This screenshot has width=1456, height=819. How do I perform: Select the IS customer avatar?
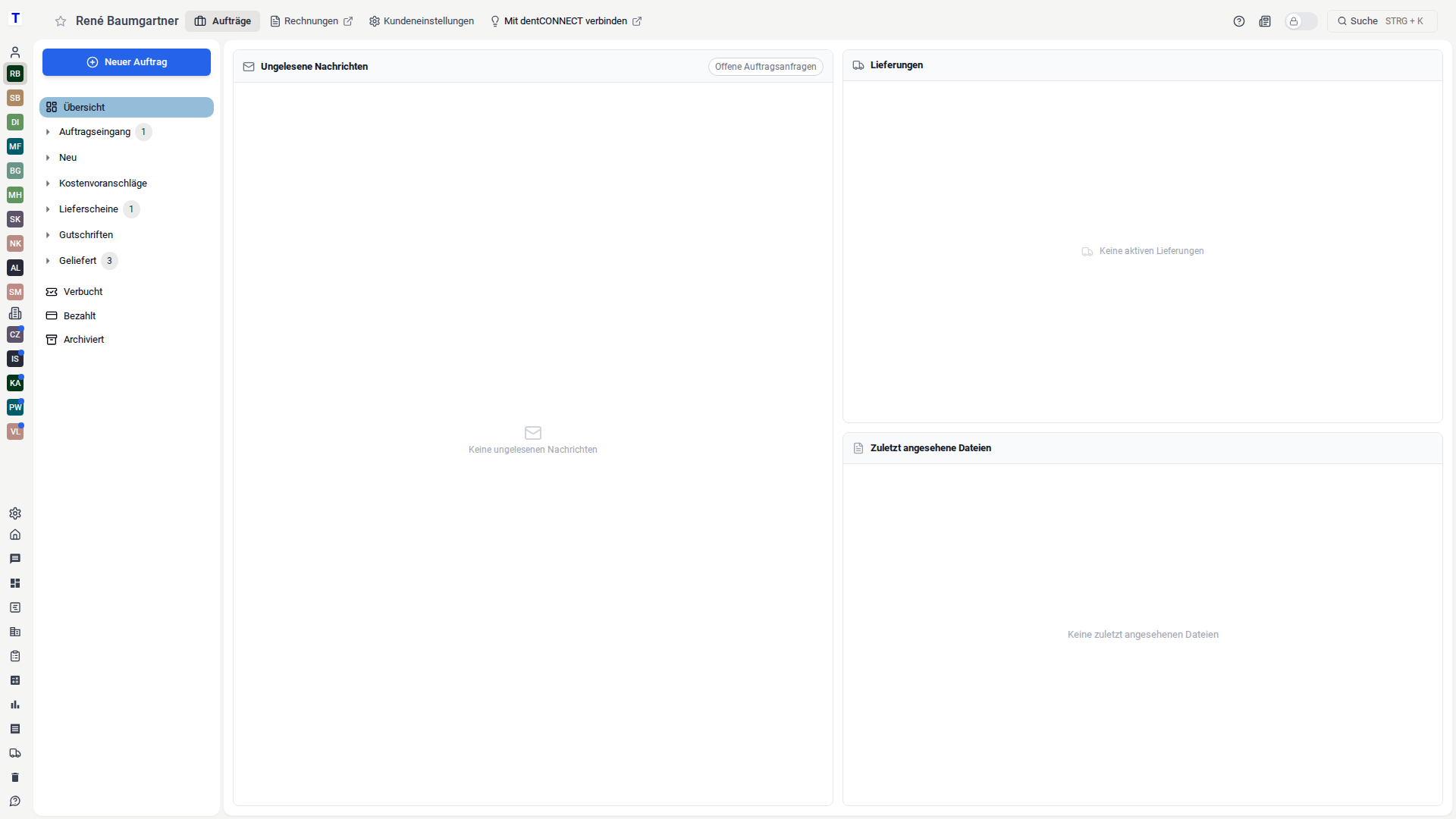pos(15,359)
